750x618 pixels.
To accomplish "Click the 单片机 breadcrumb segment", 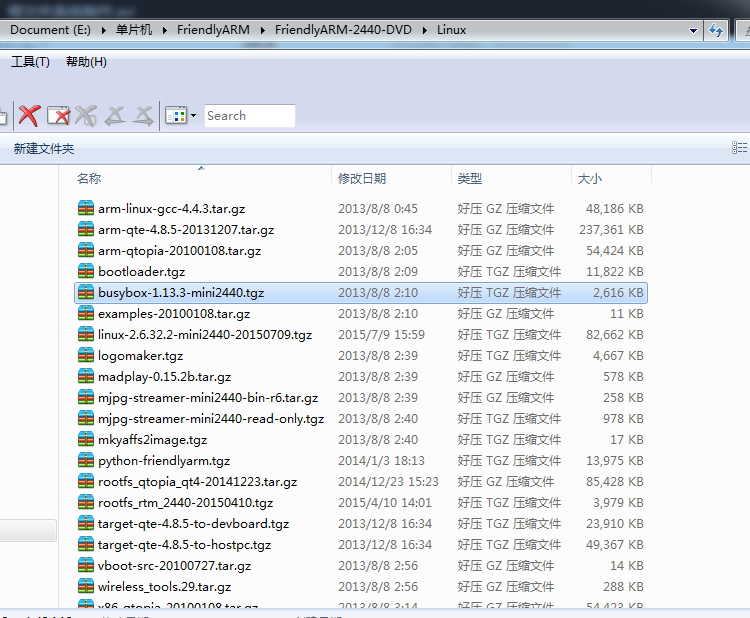I will [134, 30].
